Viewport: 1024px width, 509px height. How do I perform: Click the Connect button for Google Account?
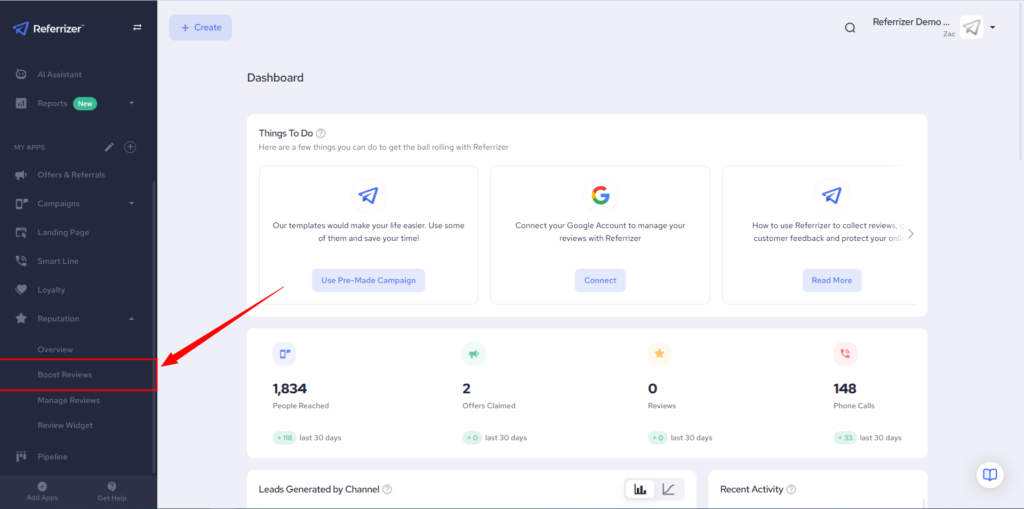pos(600,280)
